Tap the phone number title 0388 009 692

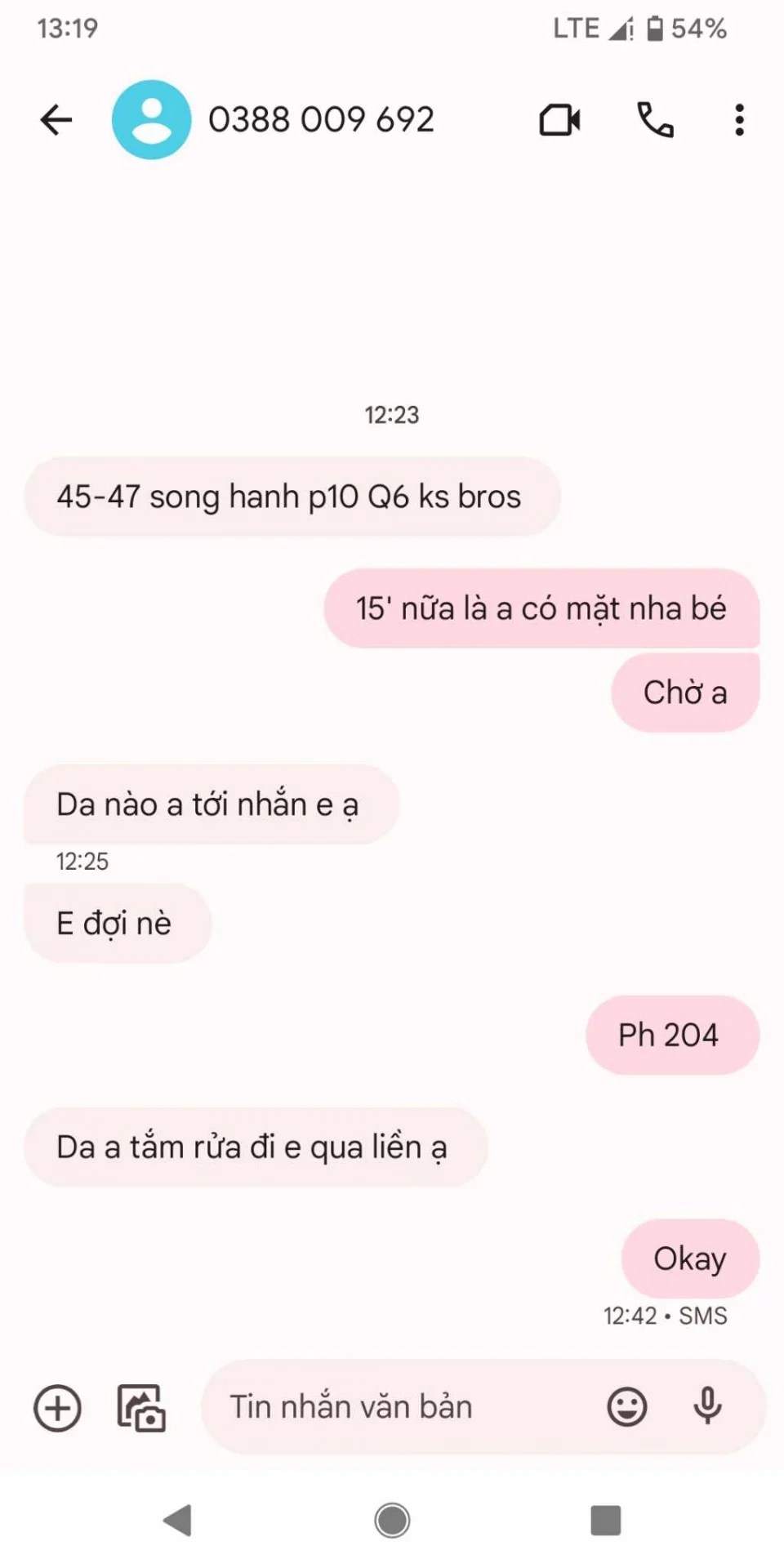click(321, 120)
